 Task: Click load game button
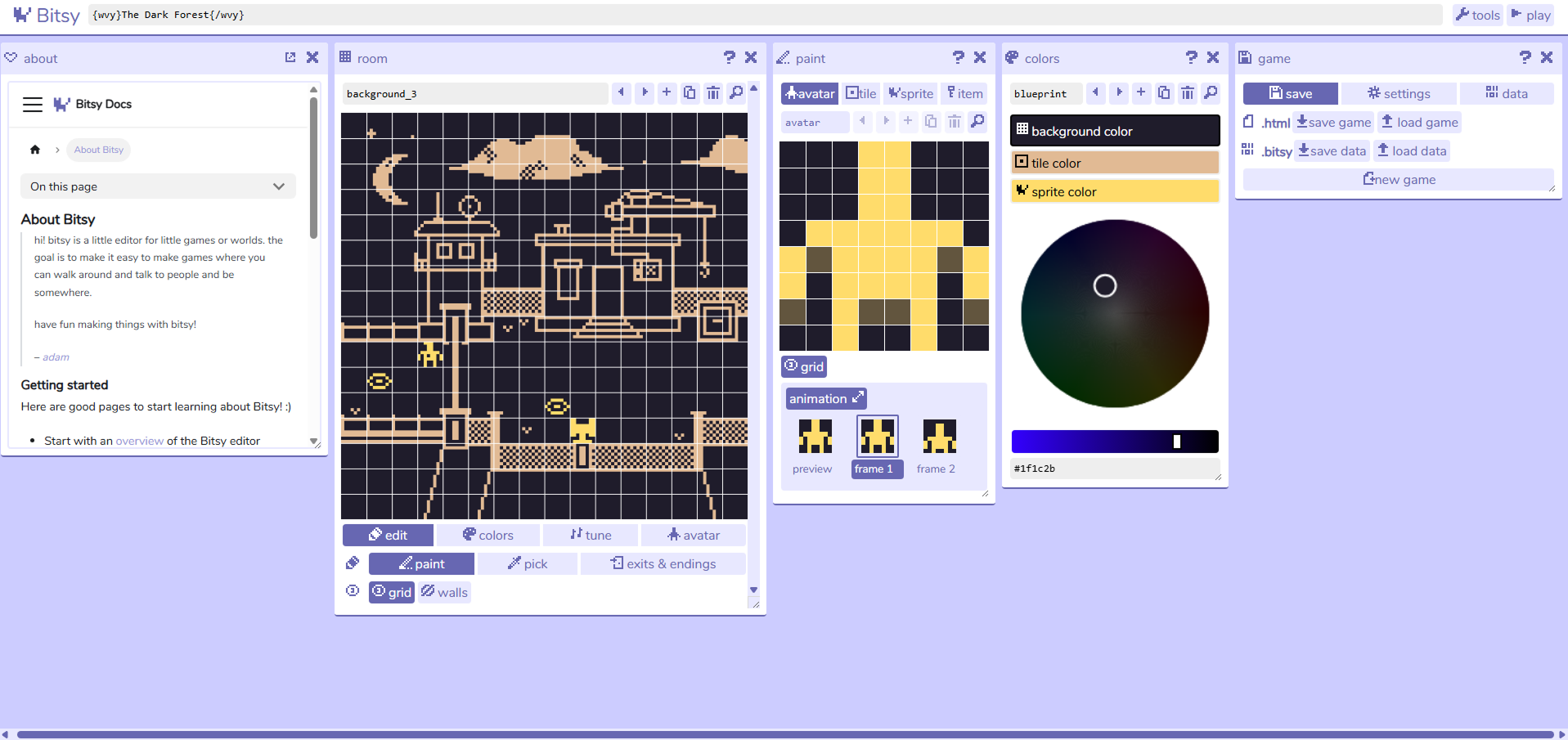pyautogui.click(x=1419, y=122)
